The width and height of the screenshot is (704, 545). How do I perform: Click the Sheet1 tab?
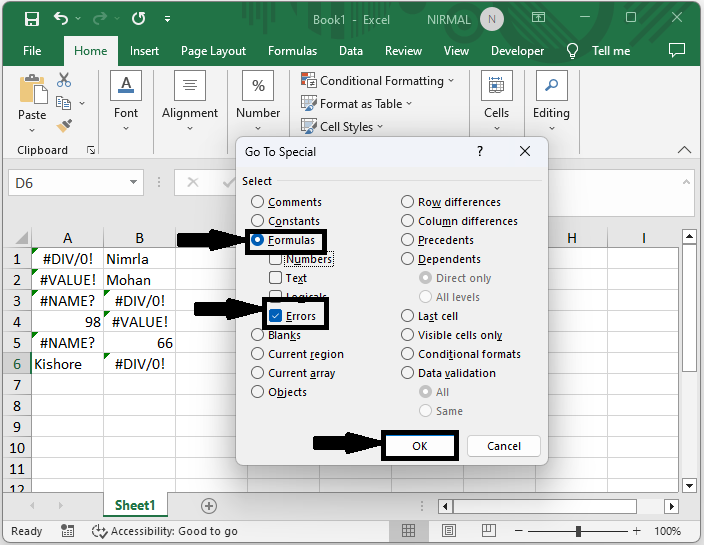tap(135, 505)
